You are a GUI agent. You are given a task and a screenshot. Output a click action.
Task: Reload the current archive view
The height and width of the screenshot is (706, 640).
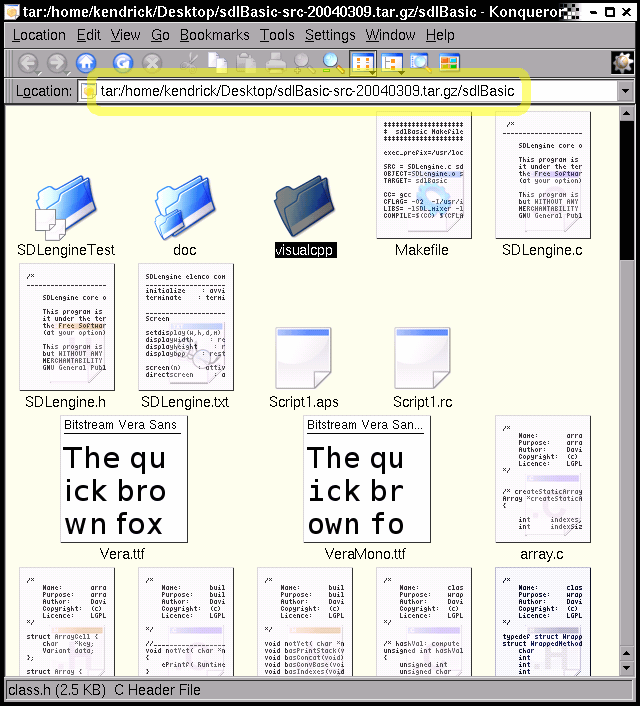click(122, 63)
